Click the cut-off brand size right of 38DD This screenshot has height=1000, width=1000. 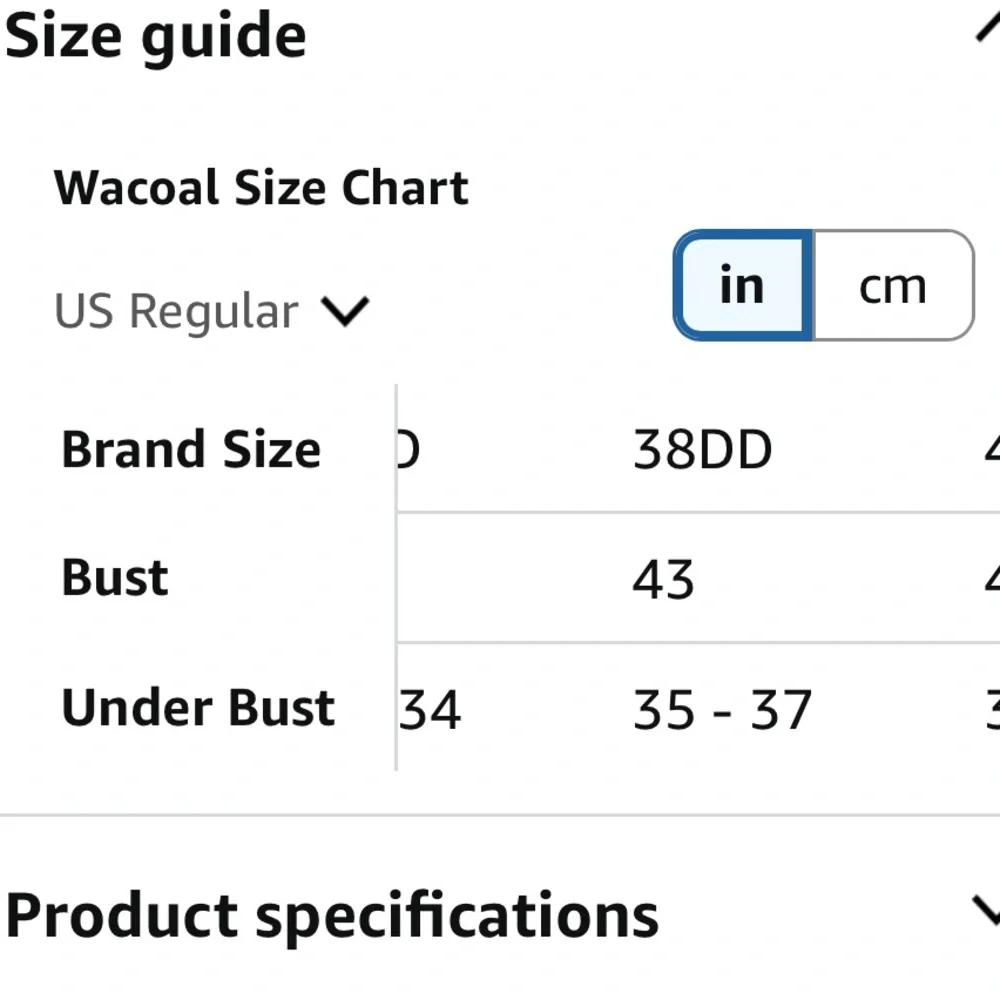tap(992, 451)
